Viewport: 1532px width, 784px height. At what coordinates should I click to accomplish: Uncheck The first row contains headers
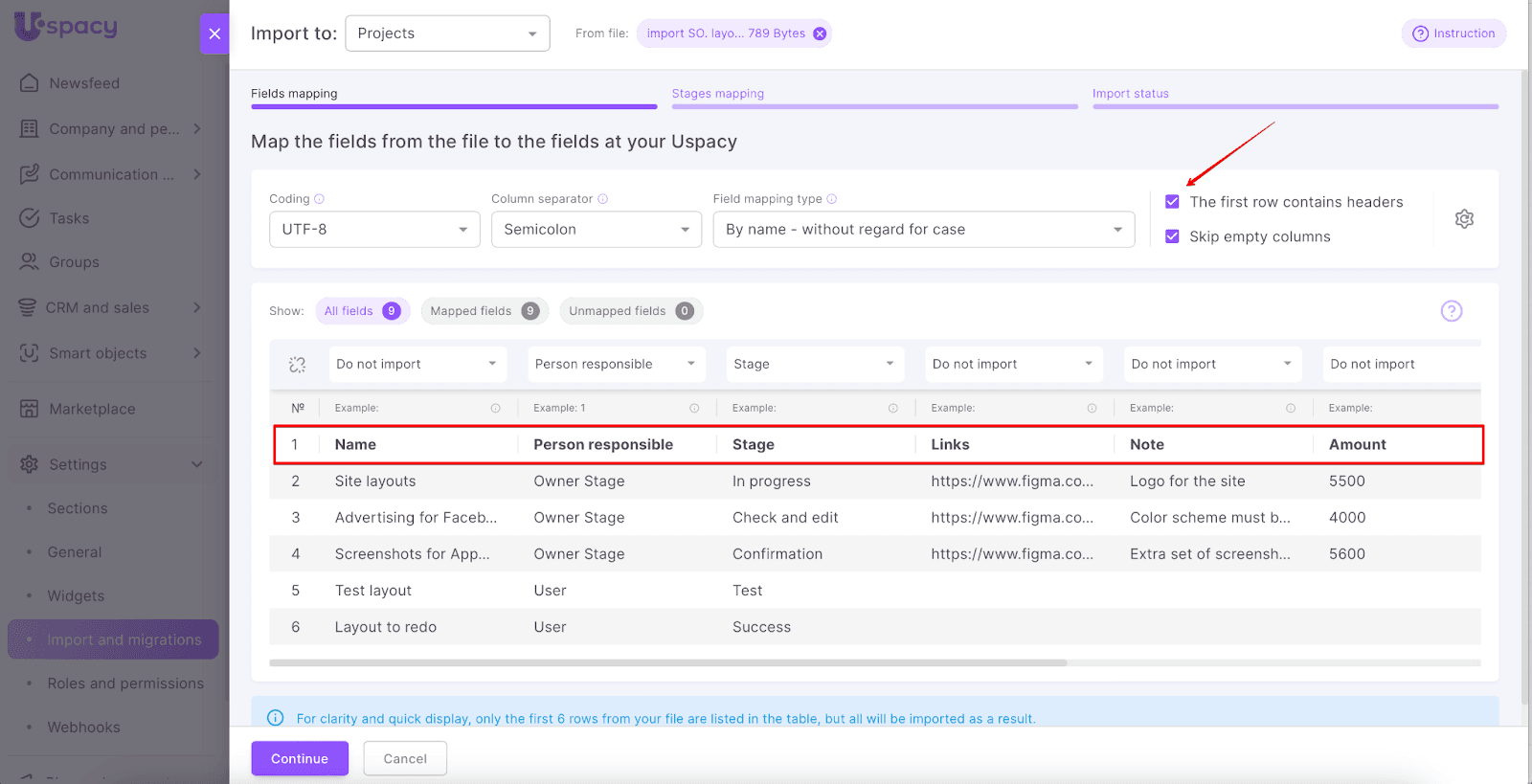[x=1172, y=202]
